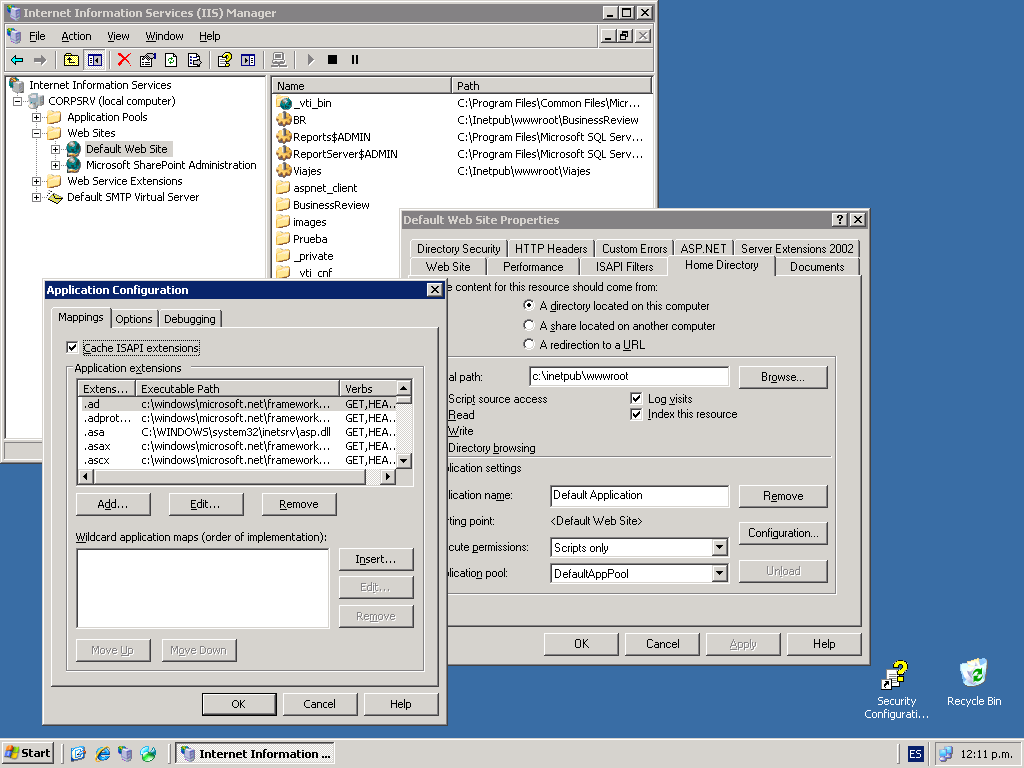Click the Refresh toolbar icon
Viewport: 1024px width, 768px height.
(x=171, y=60)
